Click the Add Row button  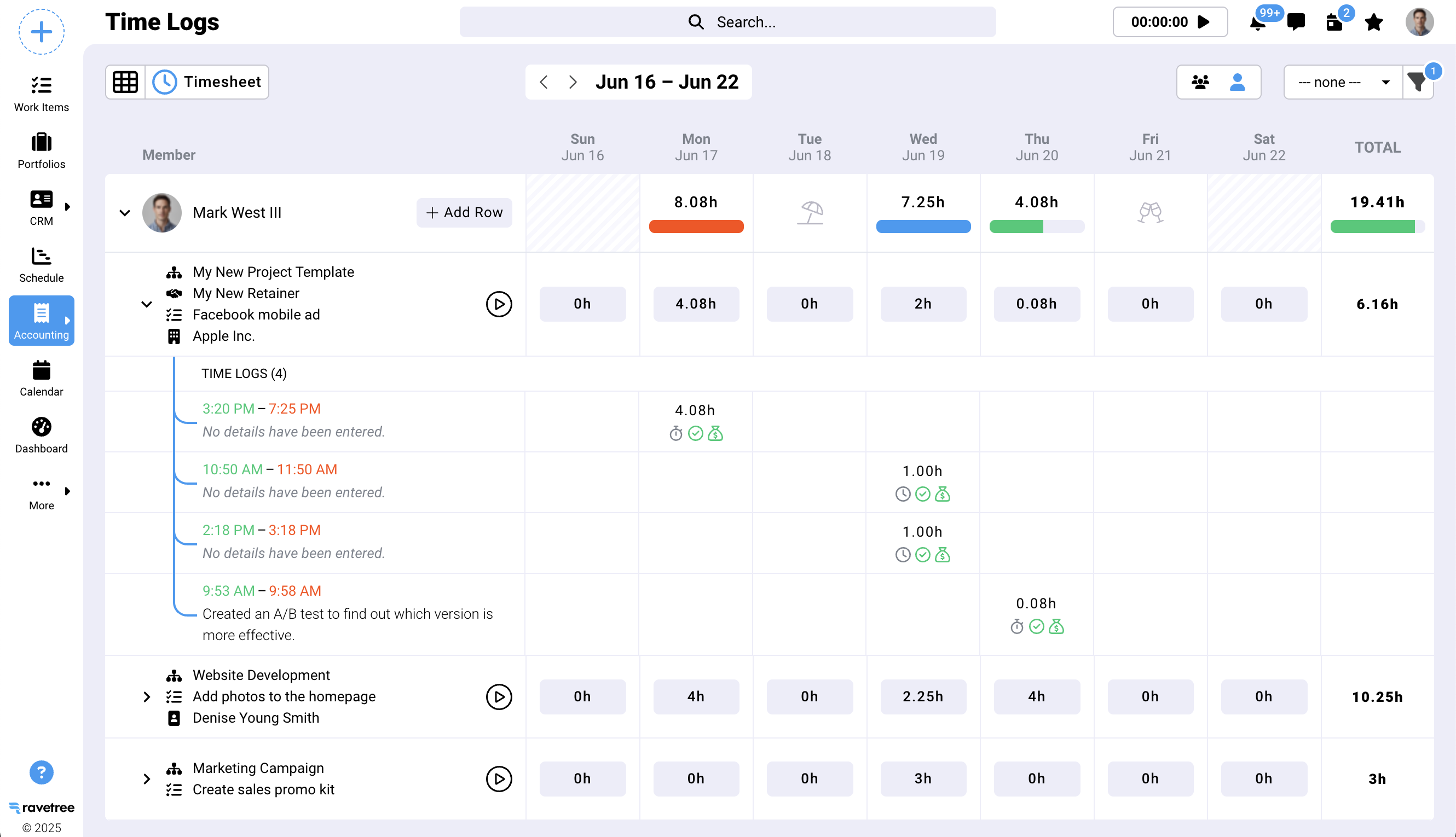pos(464,213)
